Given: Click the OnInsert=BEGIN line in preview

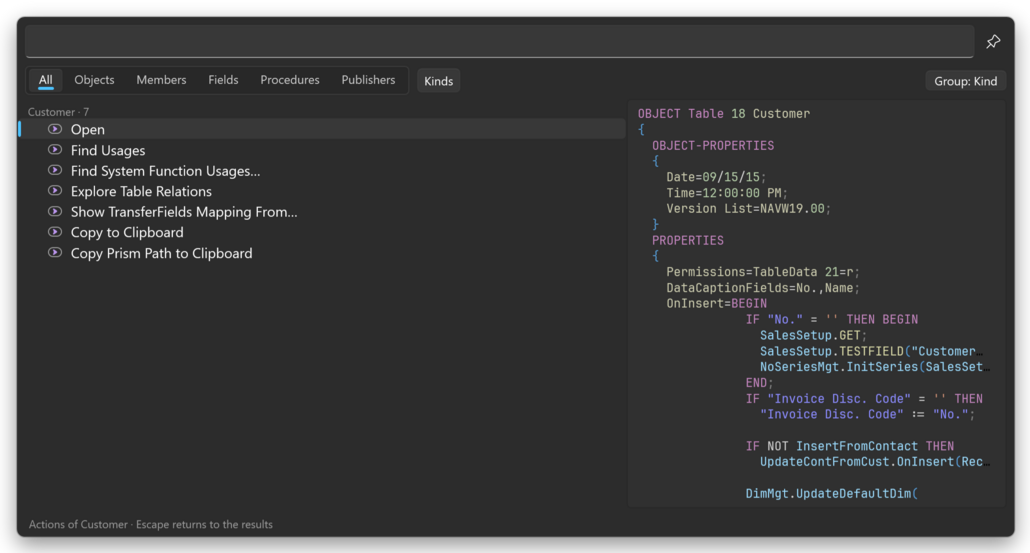Looking at the screenshot, I should tap(716, 303).
